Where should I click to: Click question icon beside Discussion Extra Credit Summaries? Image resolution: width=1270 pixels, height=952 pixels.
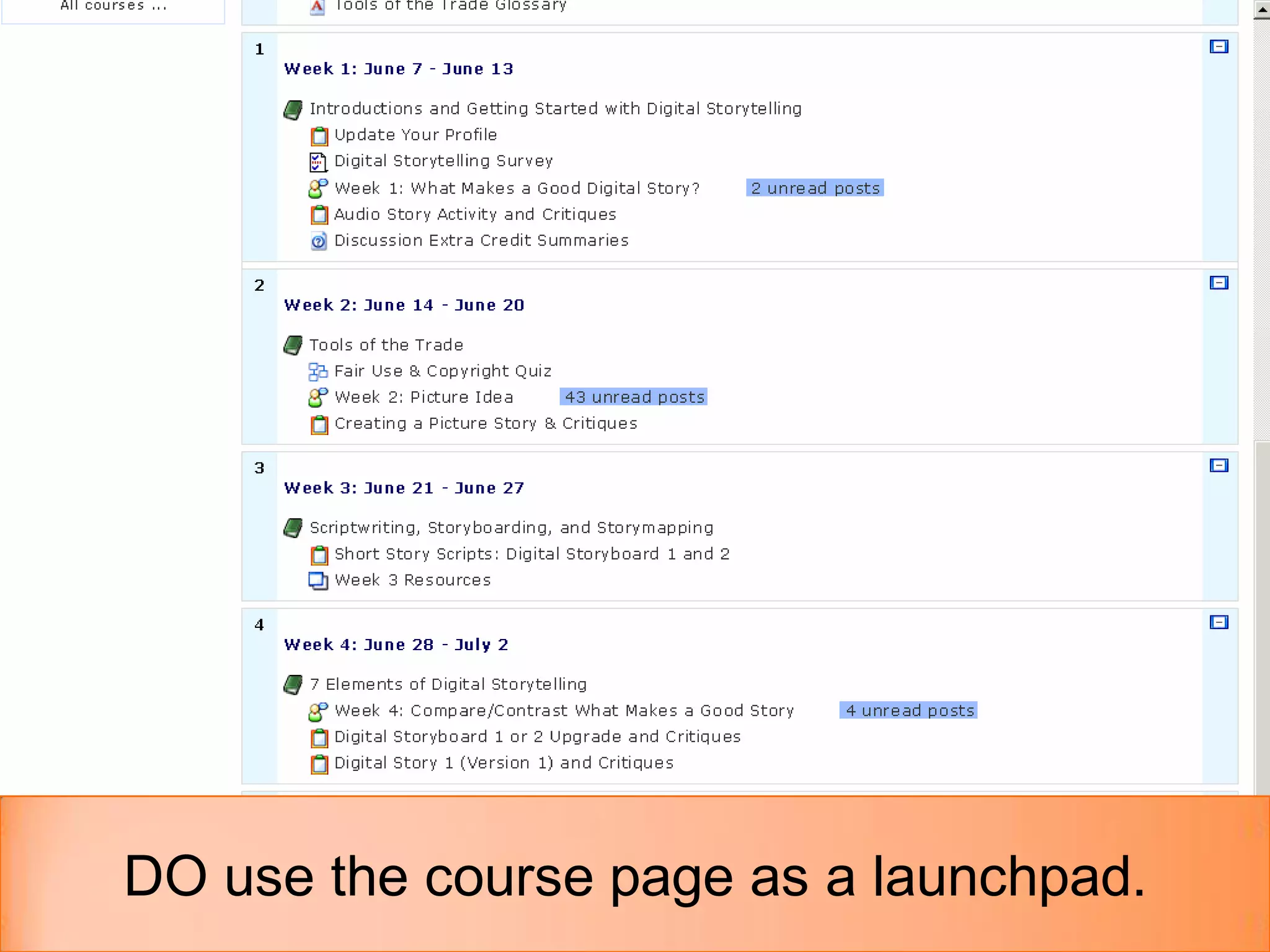click(x=318, y=241)
